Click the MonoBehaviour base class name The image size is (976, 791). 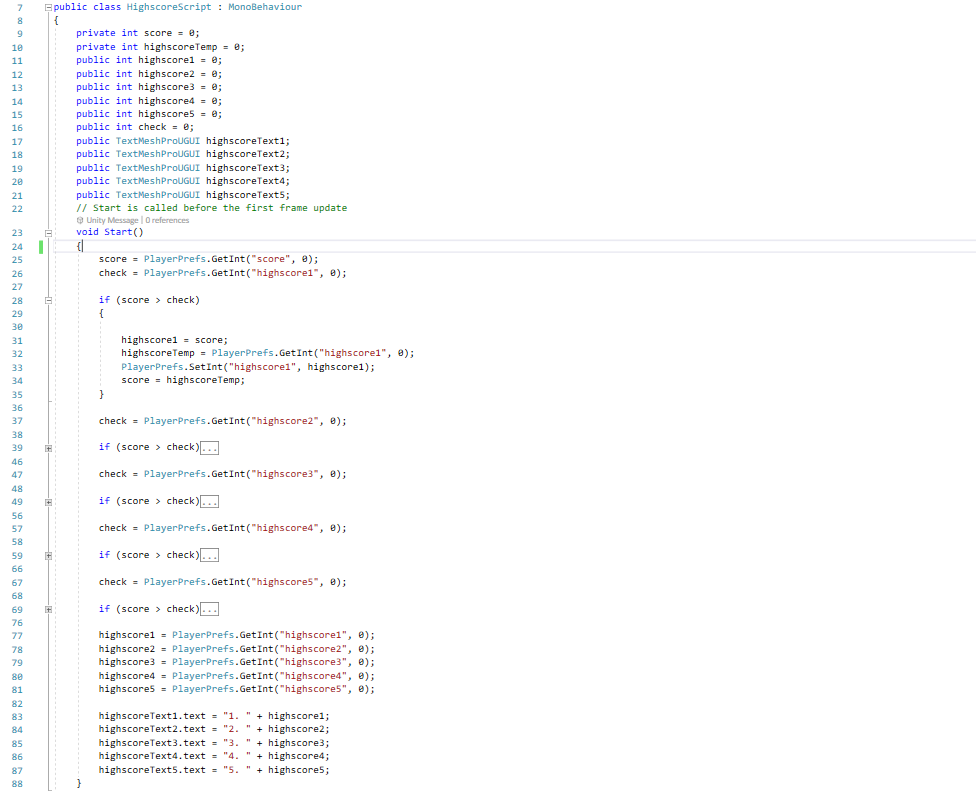coord(265,7)
